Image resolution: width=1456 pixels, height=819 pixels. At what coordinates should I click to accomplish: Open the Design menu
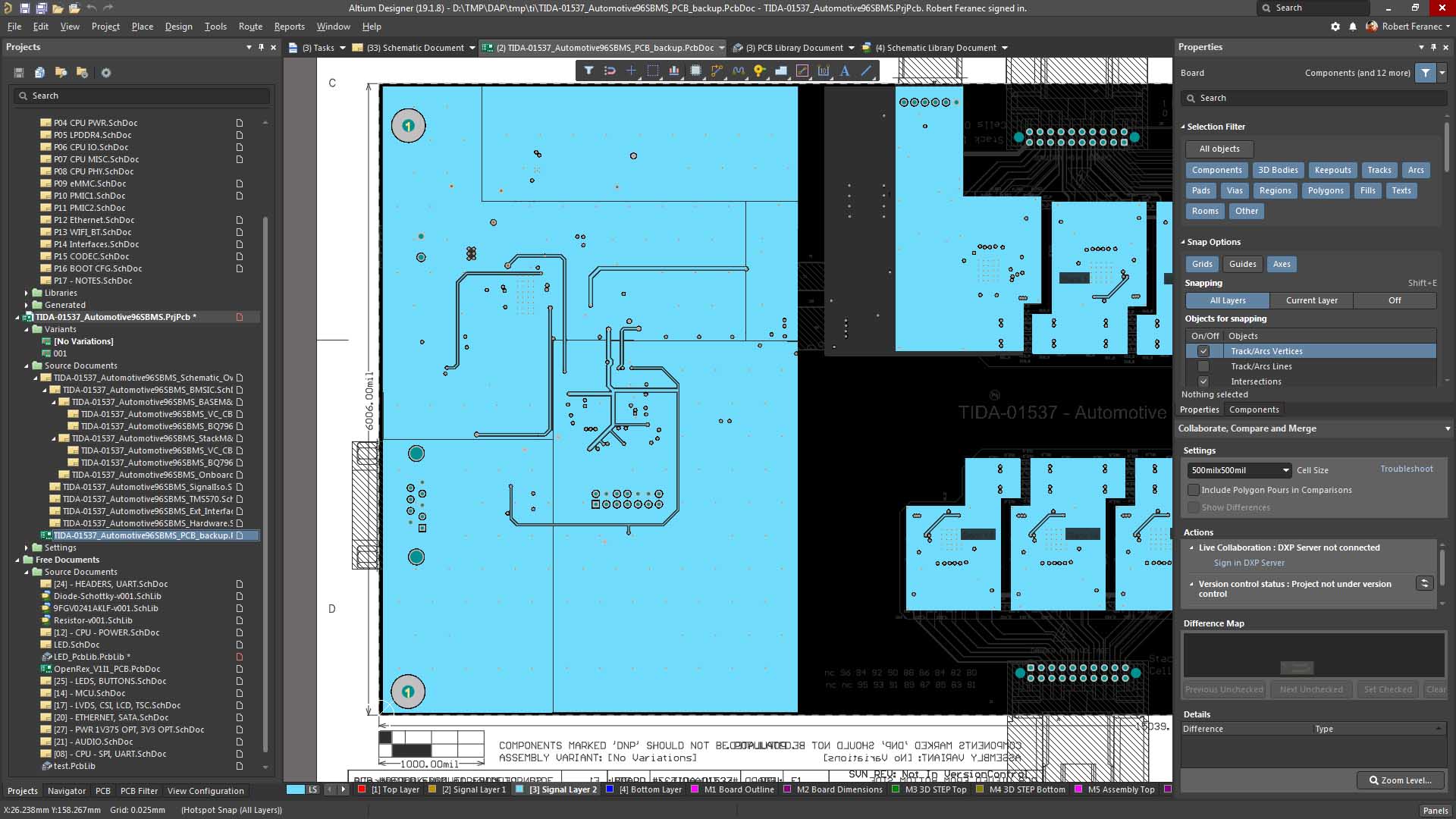(178, 27)
